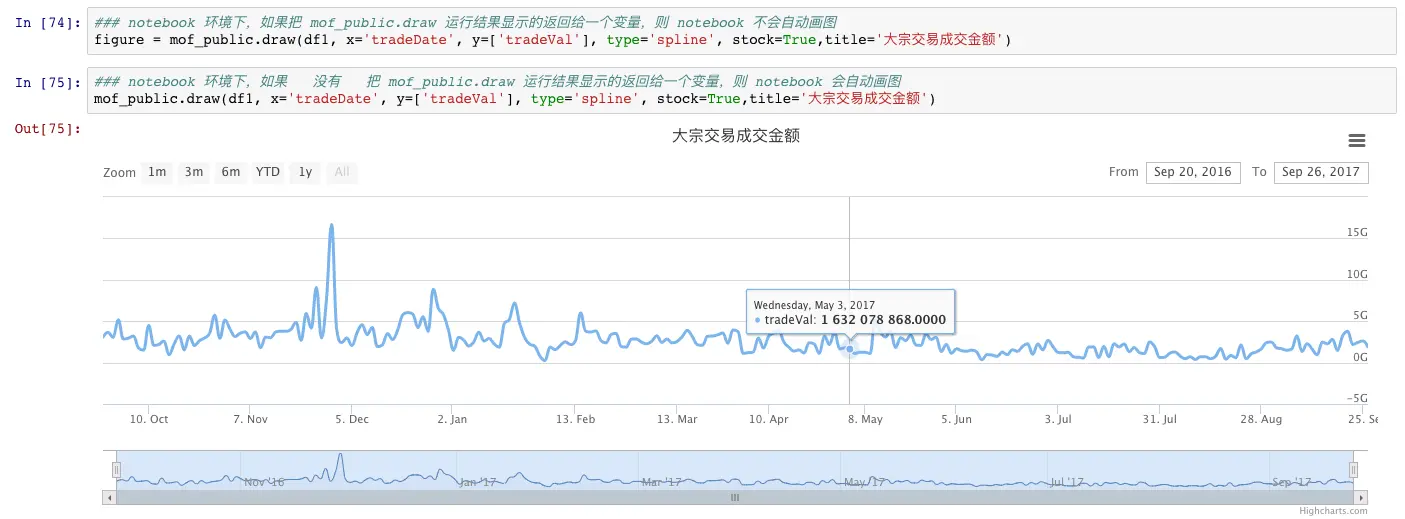Click the highlighted May 3 data point marker
1405x519 pixels.
[849, 348]
